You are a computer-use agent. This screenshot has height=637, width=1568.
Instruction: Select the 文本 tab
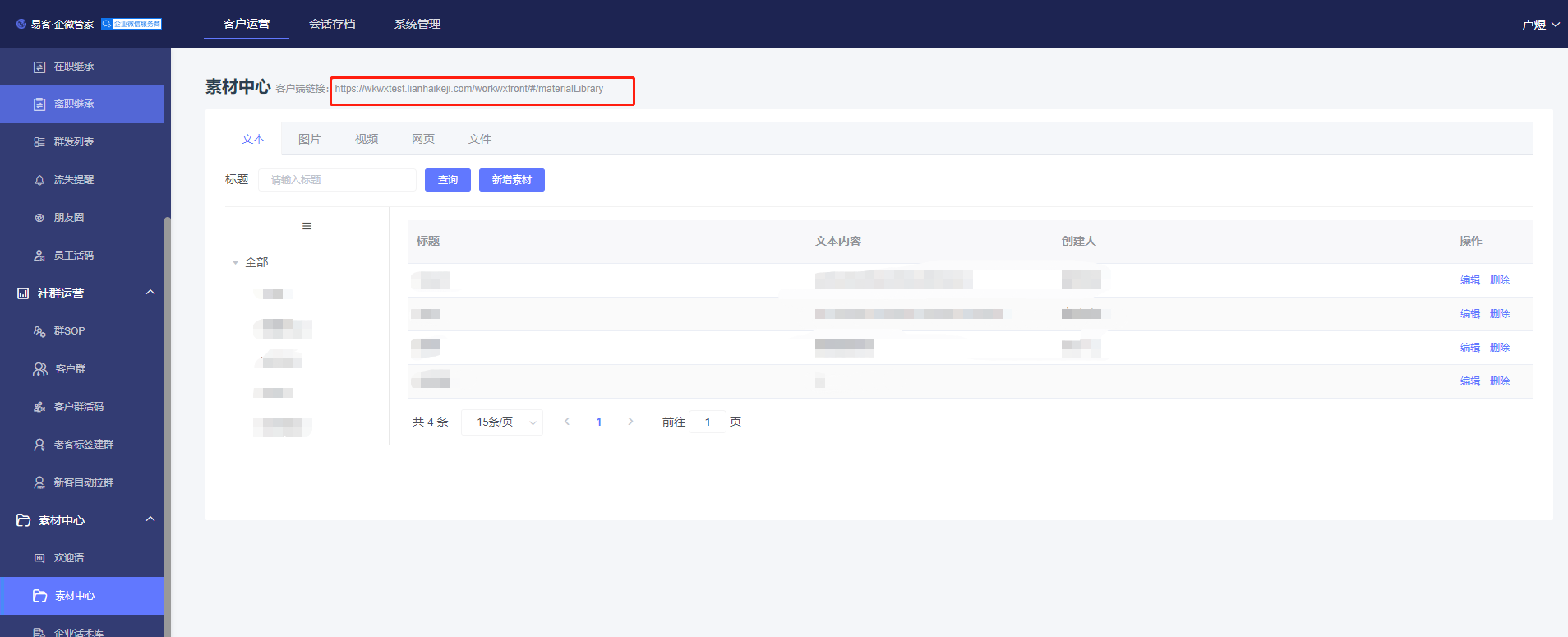point(253,139)
